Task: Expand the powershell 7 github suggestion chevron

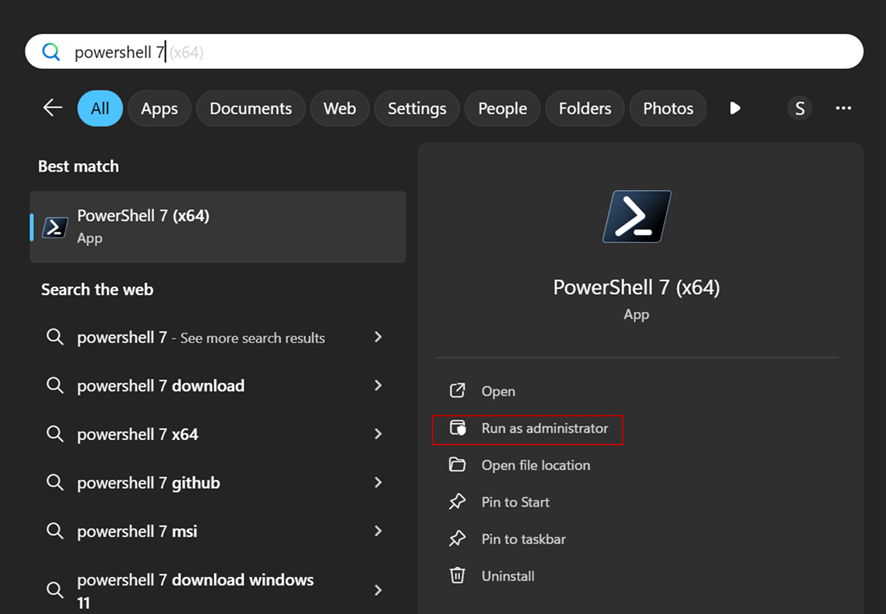Action: (378, 482)
